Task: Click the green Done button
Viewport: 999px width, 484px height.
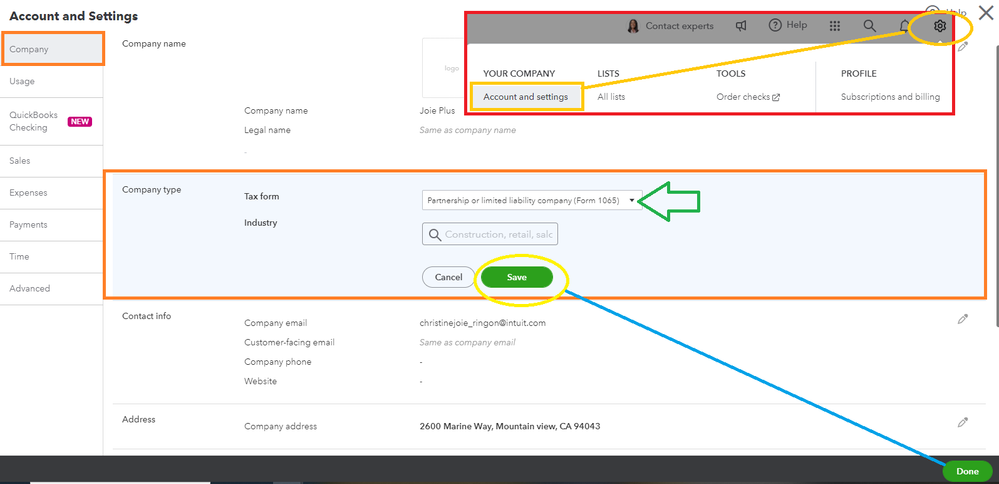Action: (x=967, y=471)
